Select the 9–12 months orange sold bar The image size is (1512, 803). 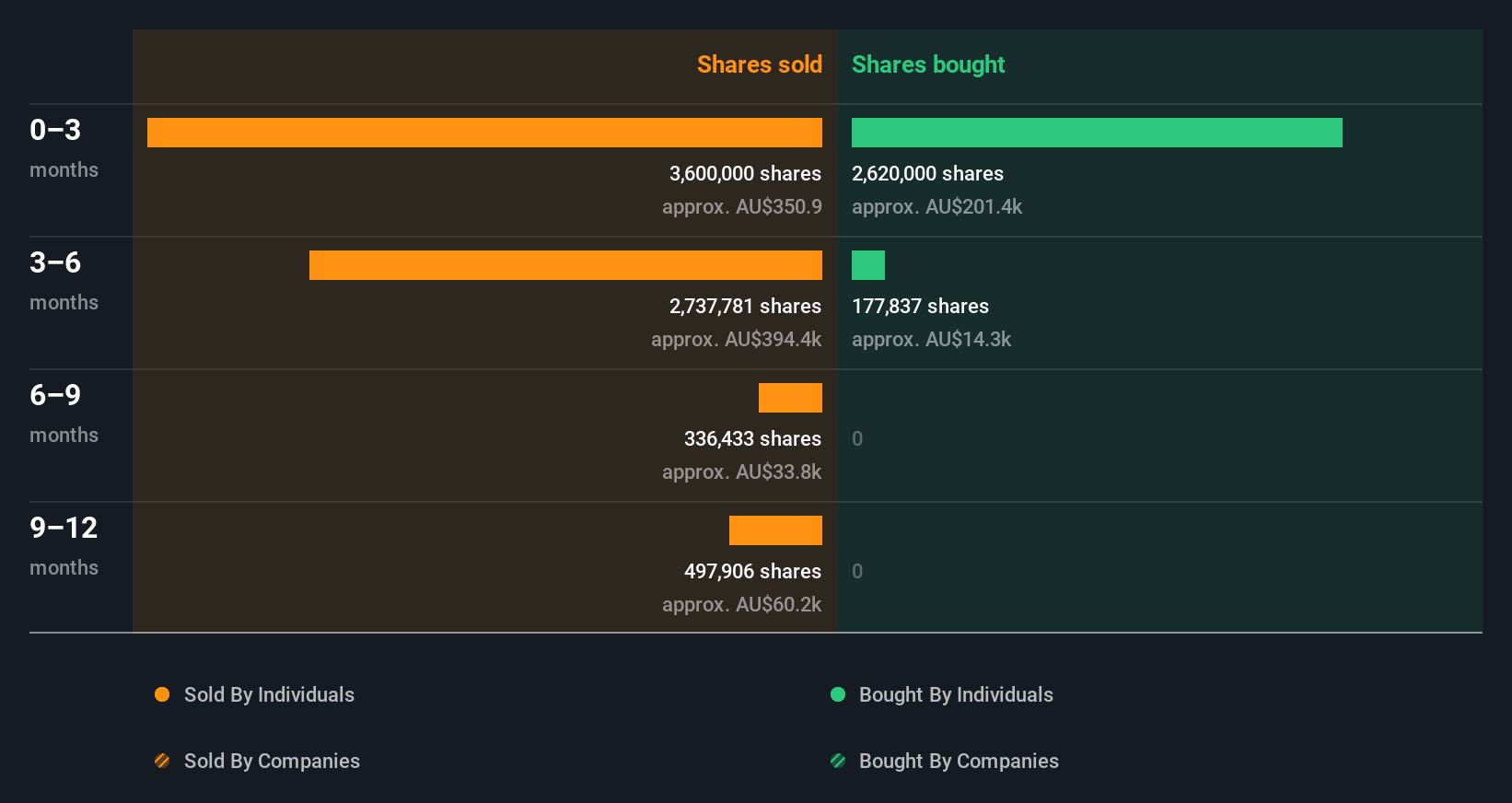pyautogui.click(x=775, y=530)
